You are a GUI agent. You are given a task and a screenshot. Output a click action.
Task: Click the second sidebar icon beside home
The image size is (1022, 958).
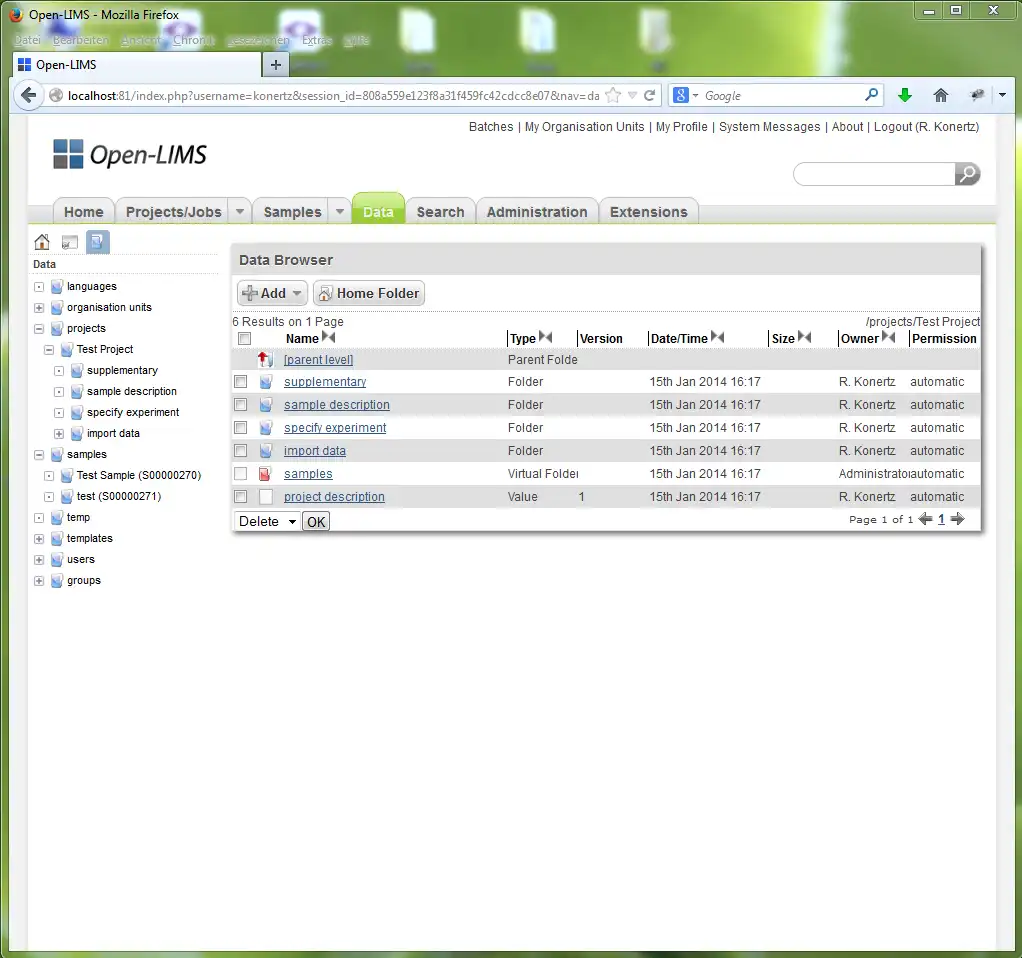click(x=70, y=242)
